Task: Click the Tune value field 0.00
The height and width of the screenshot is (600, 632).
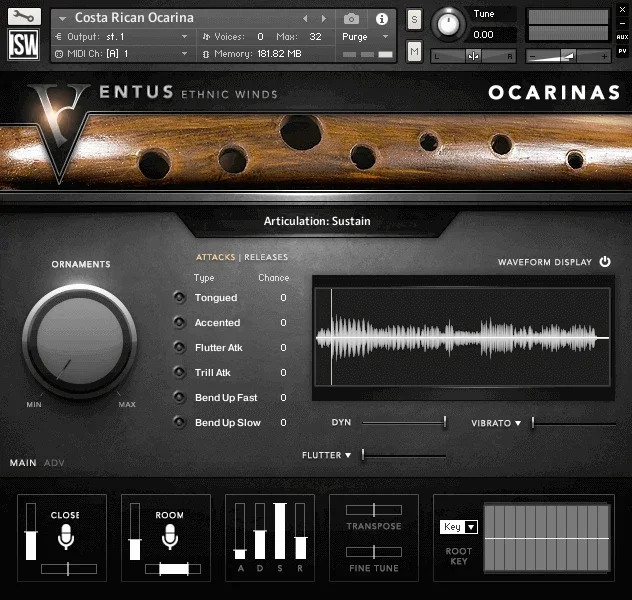Action: click(x=493, y=35)
